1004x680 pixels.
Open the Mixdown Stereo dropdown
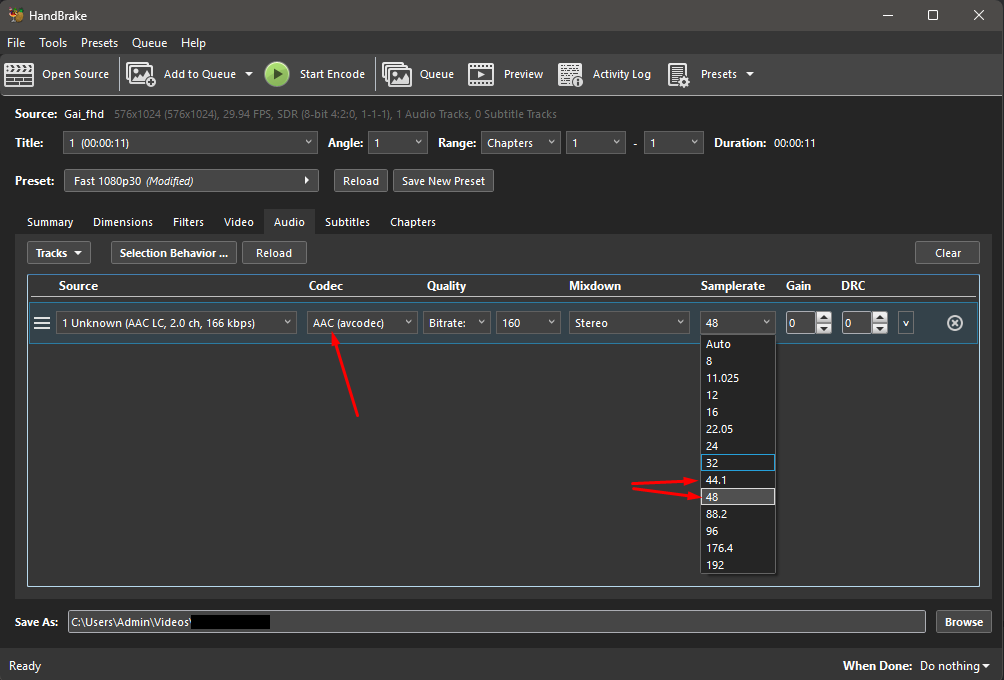(x=630, y=323)
